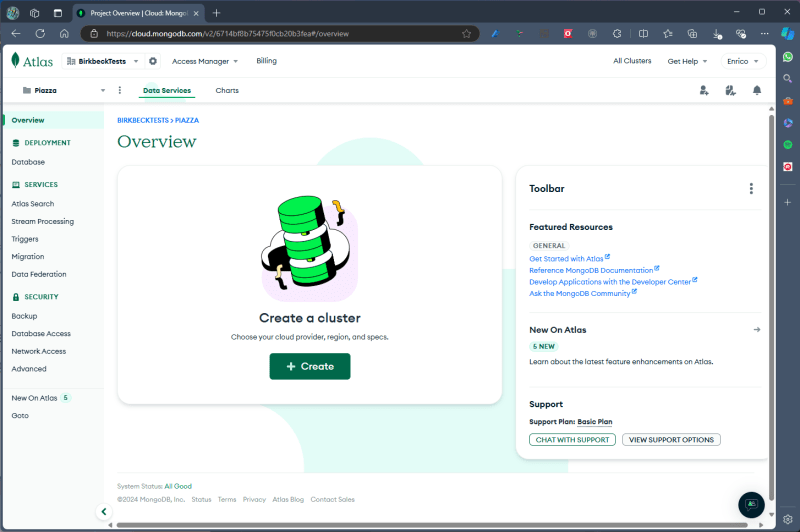Open Migration in sidebar
Viewport: 800px width, 532px height.
[28, 257]
